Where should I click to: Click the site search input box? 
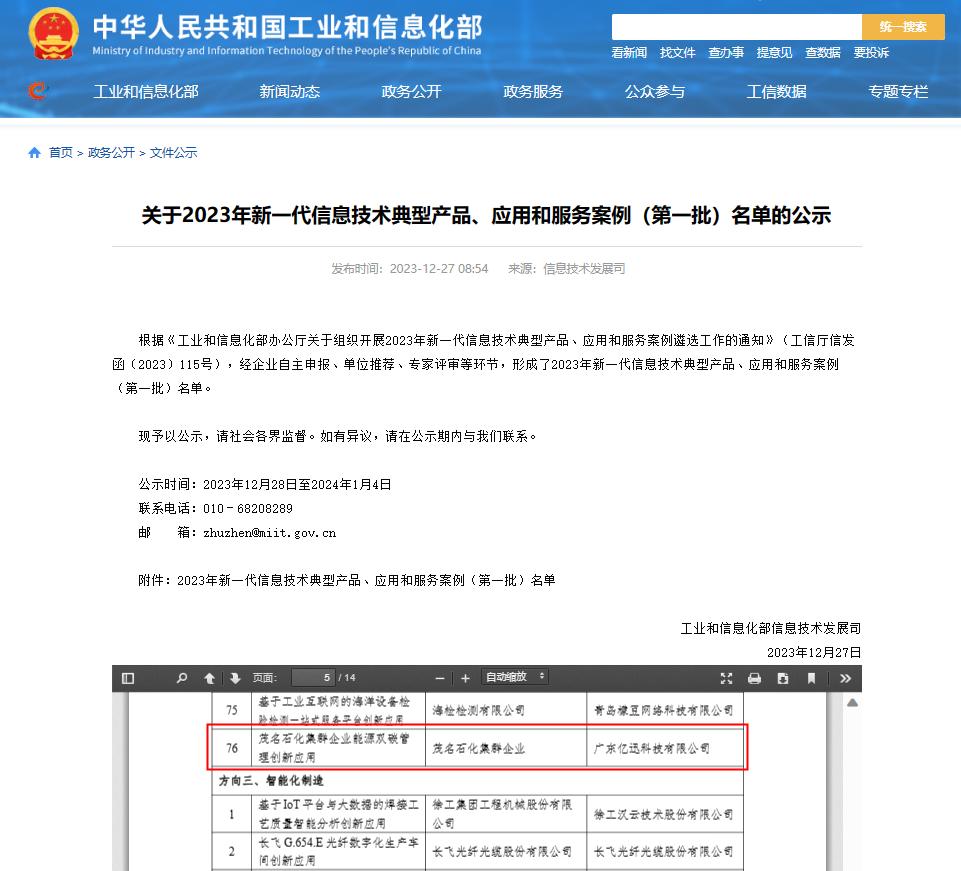(737, 27)
